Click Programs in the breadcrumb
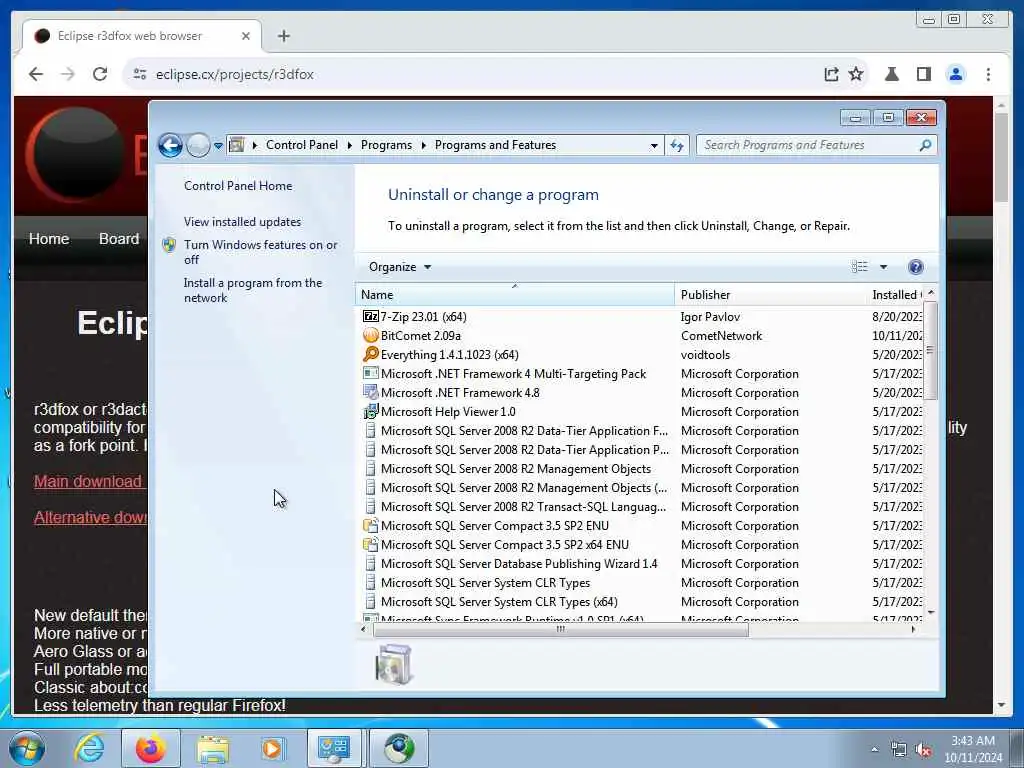Viewport: 1024px width, 768px height. [386, 145]
